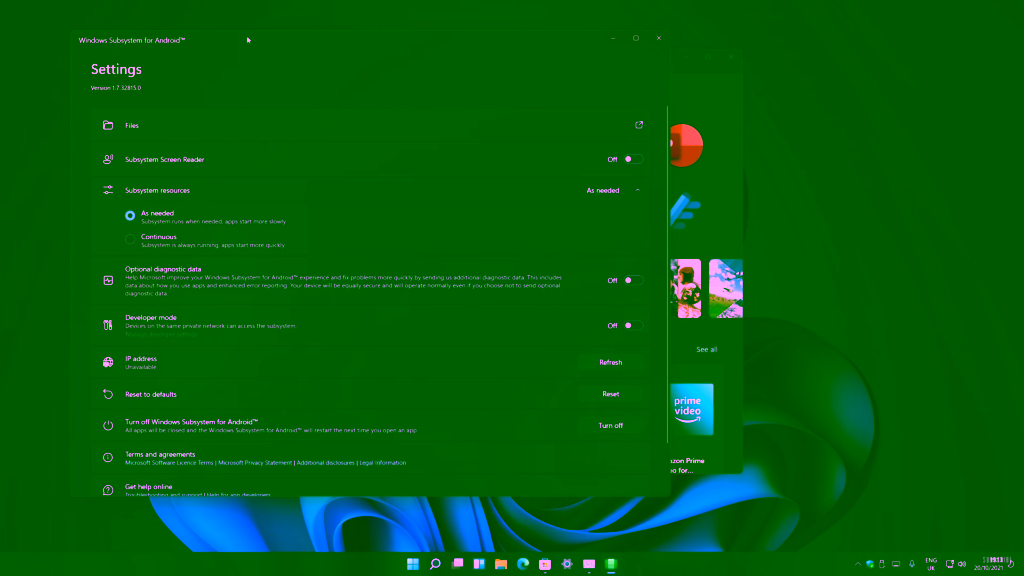Image resolution: width=1024 pixels, height=576 pixels.
Task: Open the Windows Start menu
Action: tap(413, 564)
